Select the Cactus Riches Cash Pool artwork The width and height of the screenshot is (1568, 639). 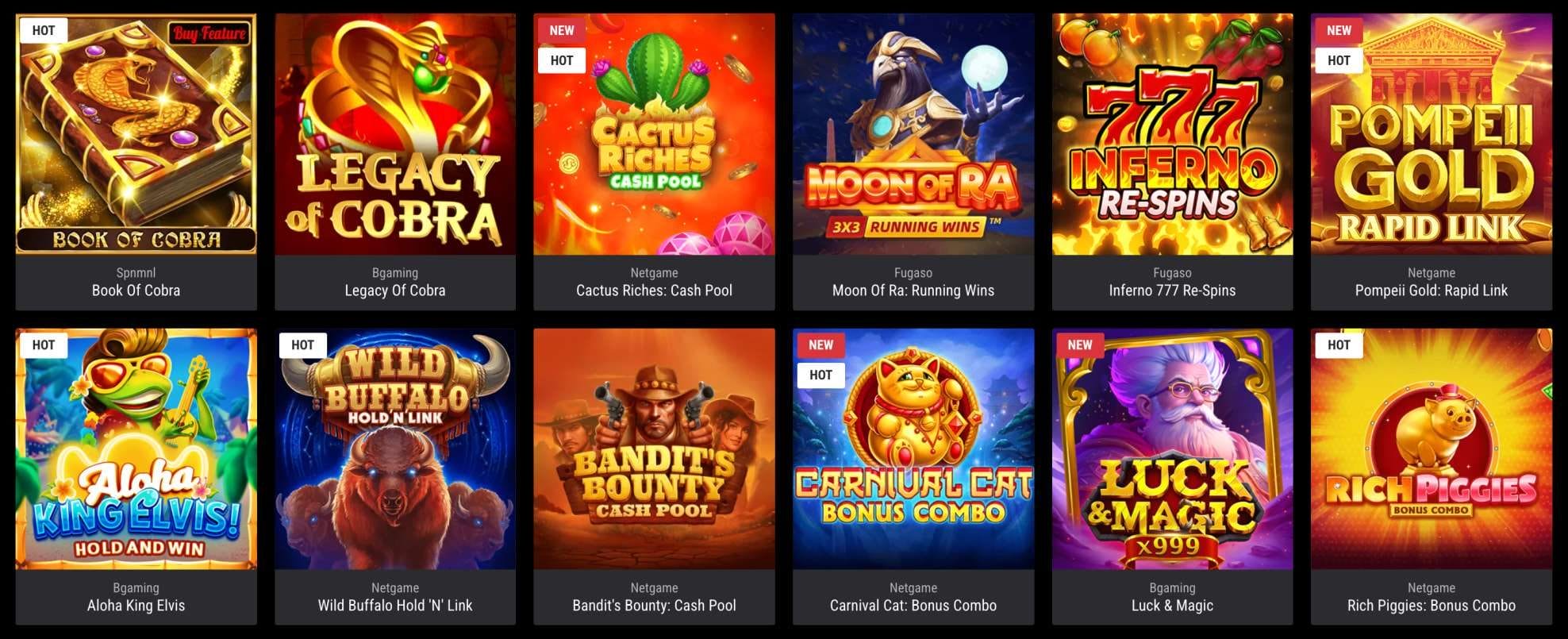click(x=654, y=134)
